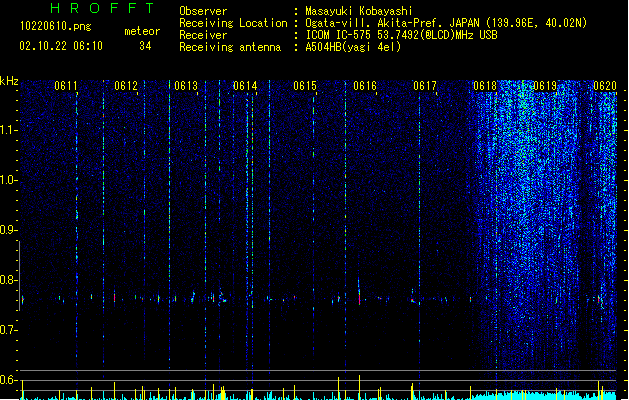Click the 0612 time marker

point(126,86)
